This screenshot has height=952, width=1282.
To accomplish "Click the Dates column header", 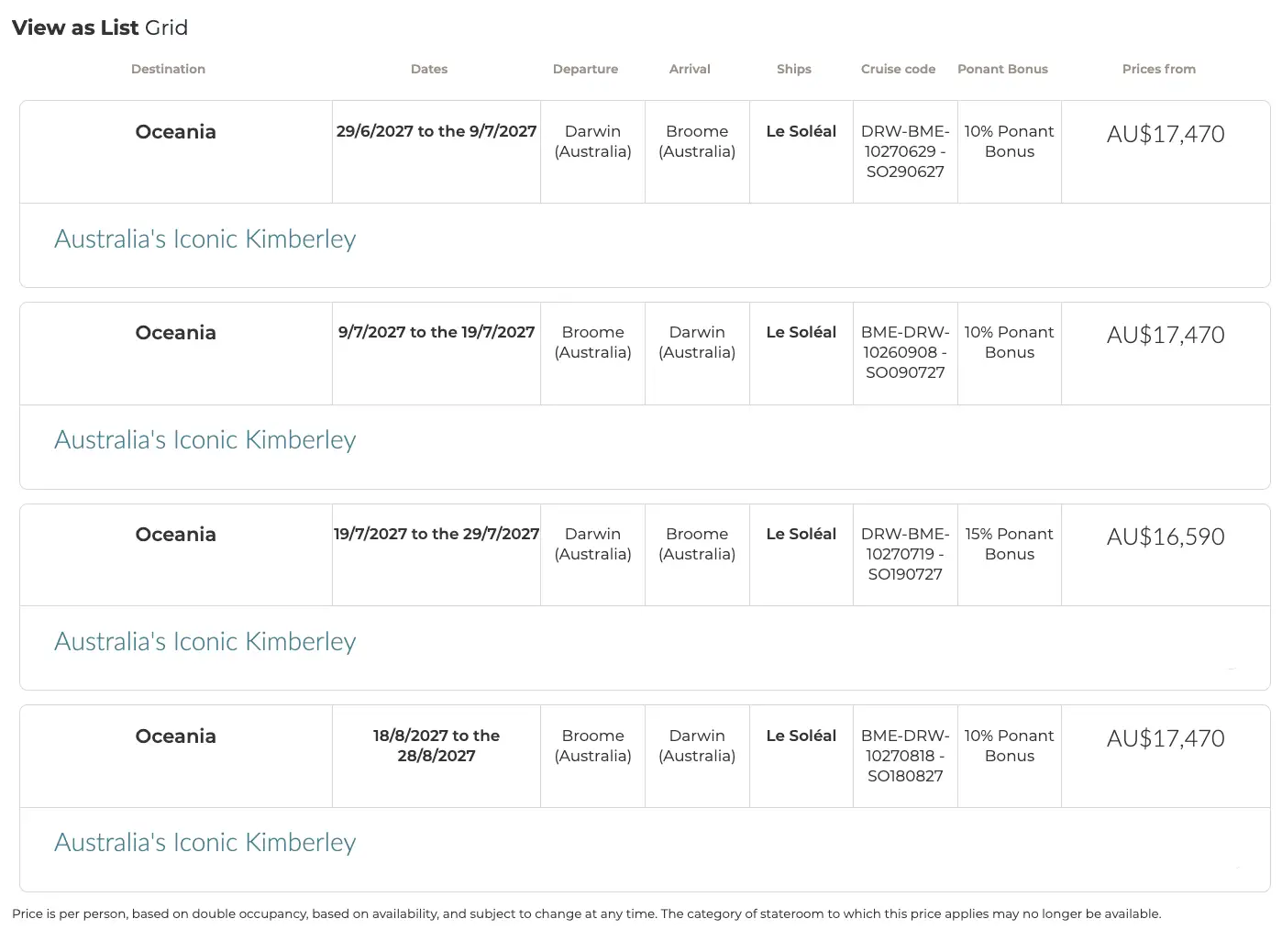I will tap(429, 69).
